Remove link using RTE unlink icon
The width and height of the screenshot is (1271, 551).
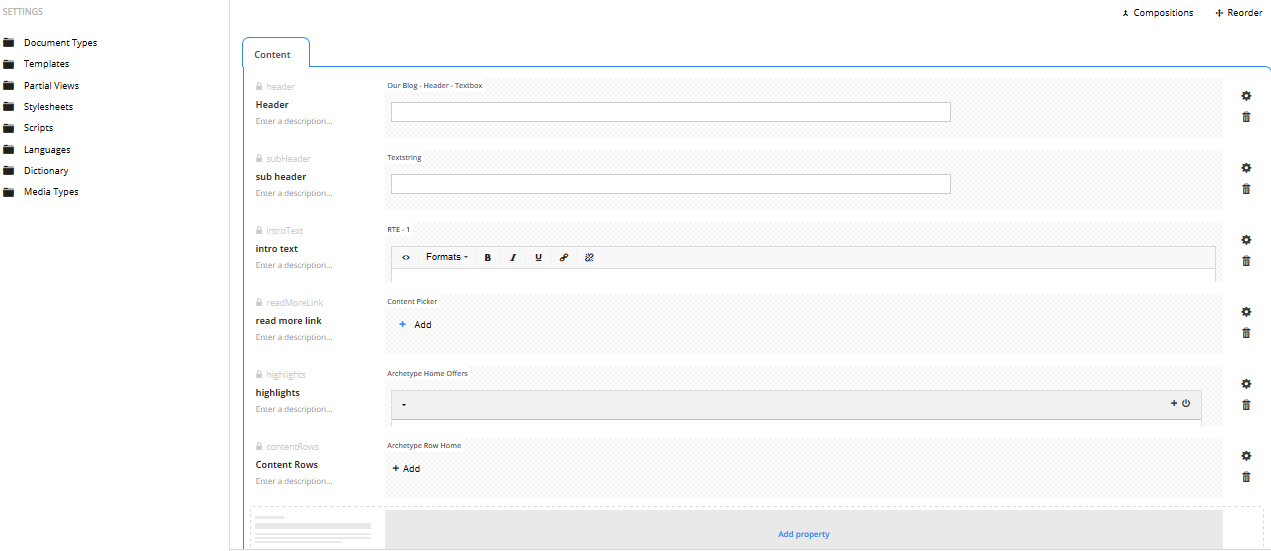tap(589, 257)
